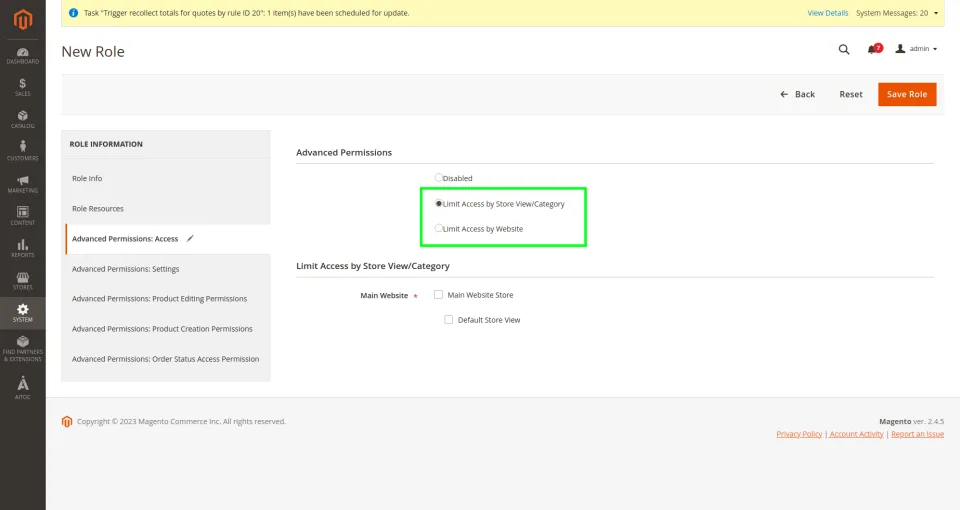Select the Disabled radio option
This screenshot has height=510, width=960.
click(x=438, y=178)
